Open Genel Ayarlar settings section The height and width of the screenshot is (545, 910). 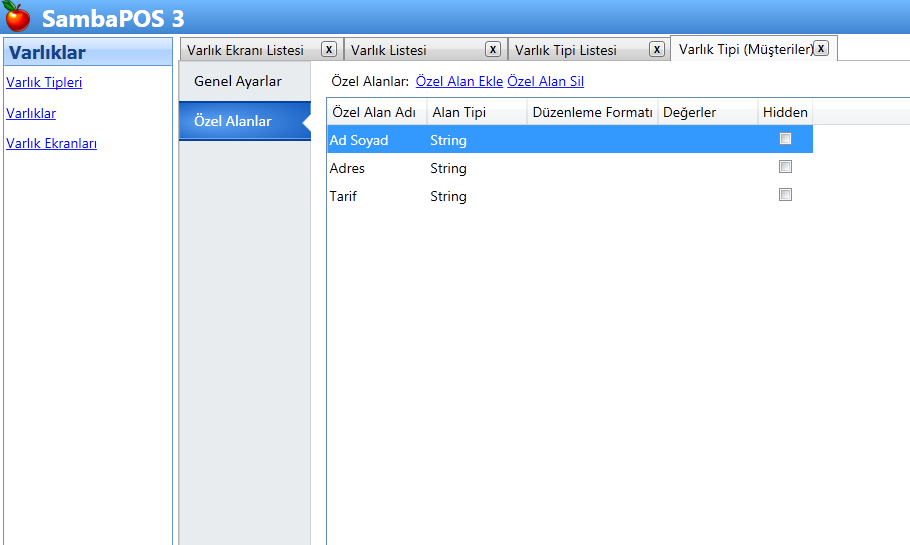tap(238, 81)
